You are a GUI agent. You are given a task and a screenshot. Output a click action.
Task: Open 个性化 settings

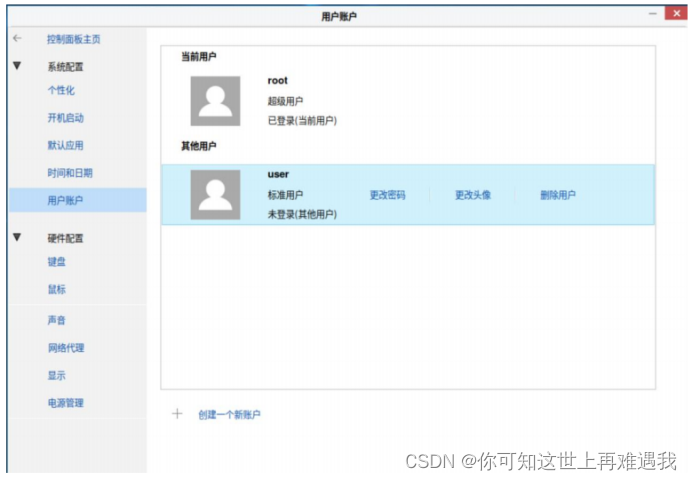coord(61,90)
